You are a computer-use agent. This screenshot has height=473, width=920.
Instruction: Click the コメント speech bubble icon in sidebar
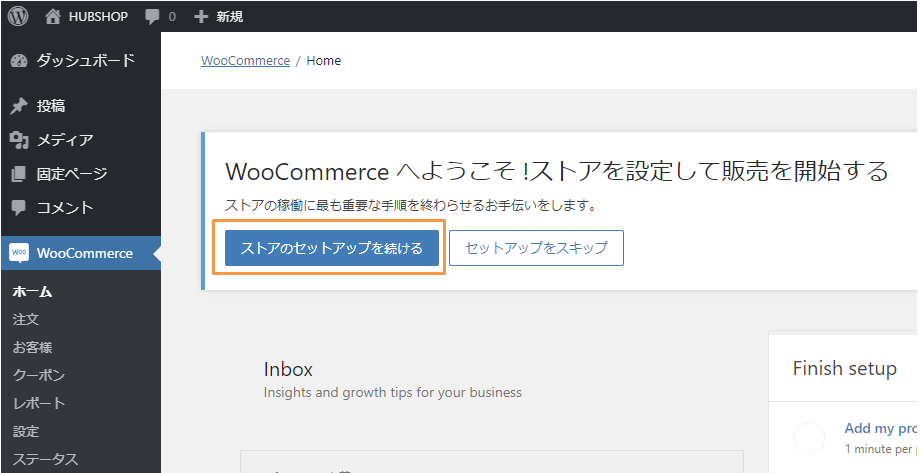[19, 208]
